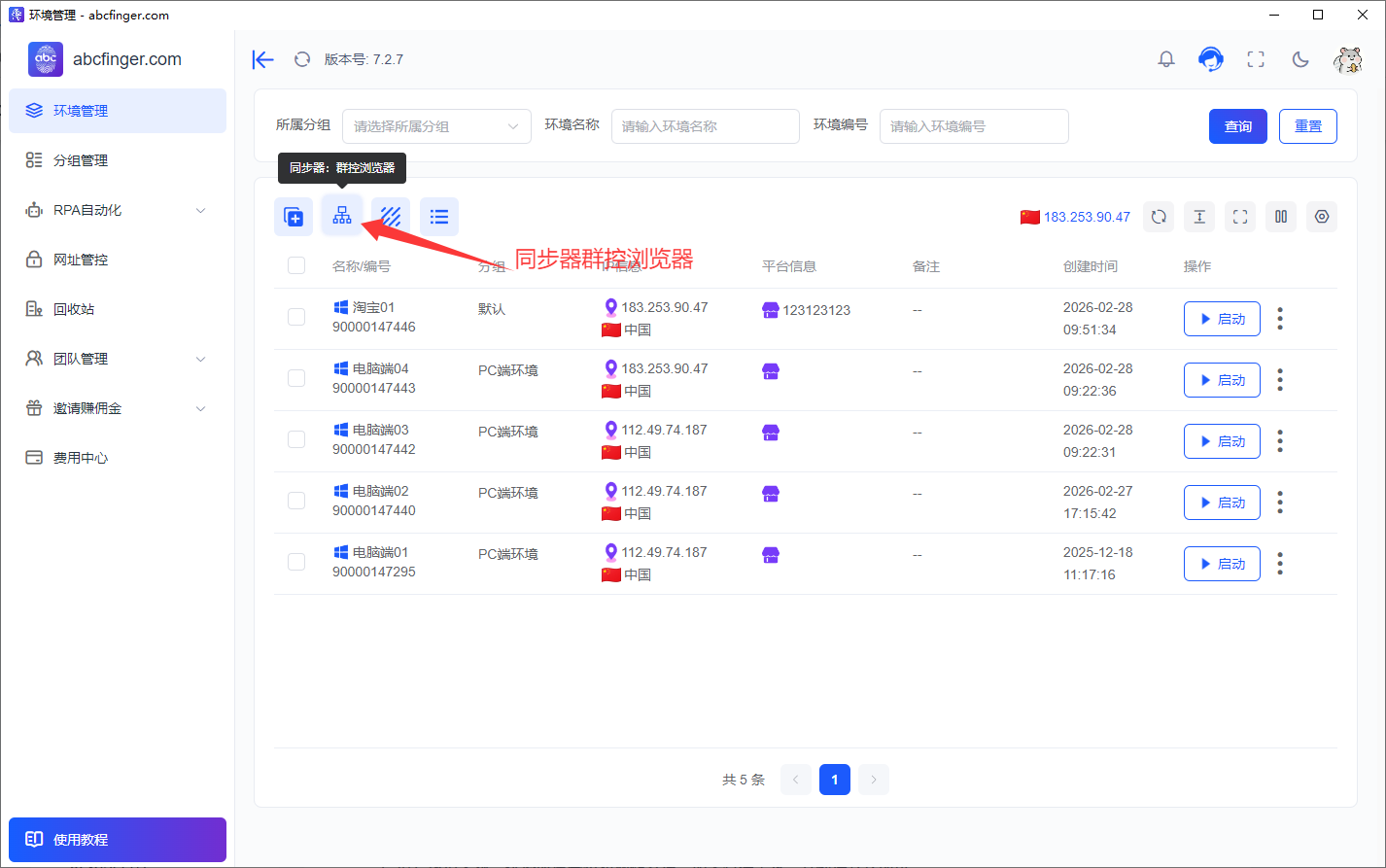The image size is (1386, 868).
Task: Check the select-all header checkbox
Action: (x=296, y=265)
